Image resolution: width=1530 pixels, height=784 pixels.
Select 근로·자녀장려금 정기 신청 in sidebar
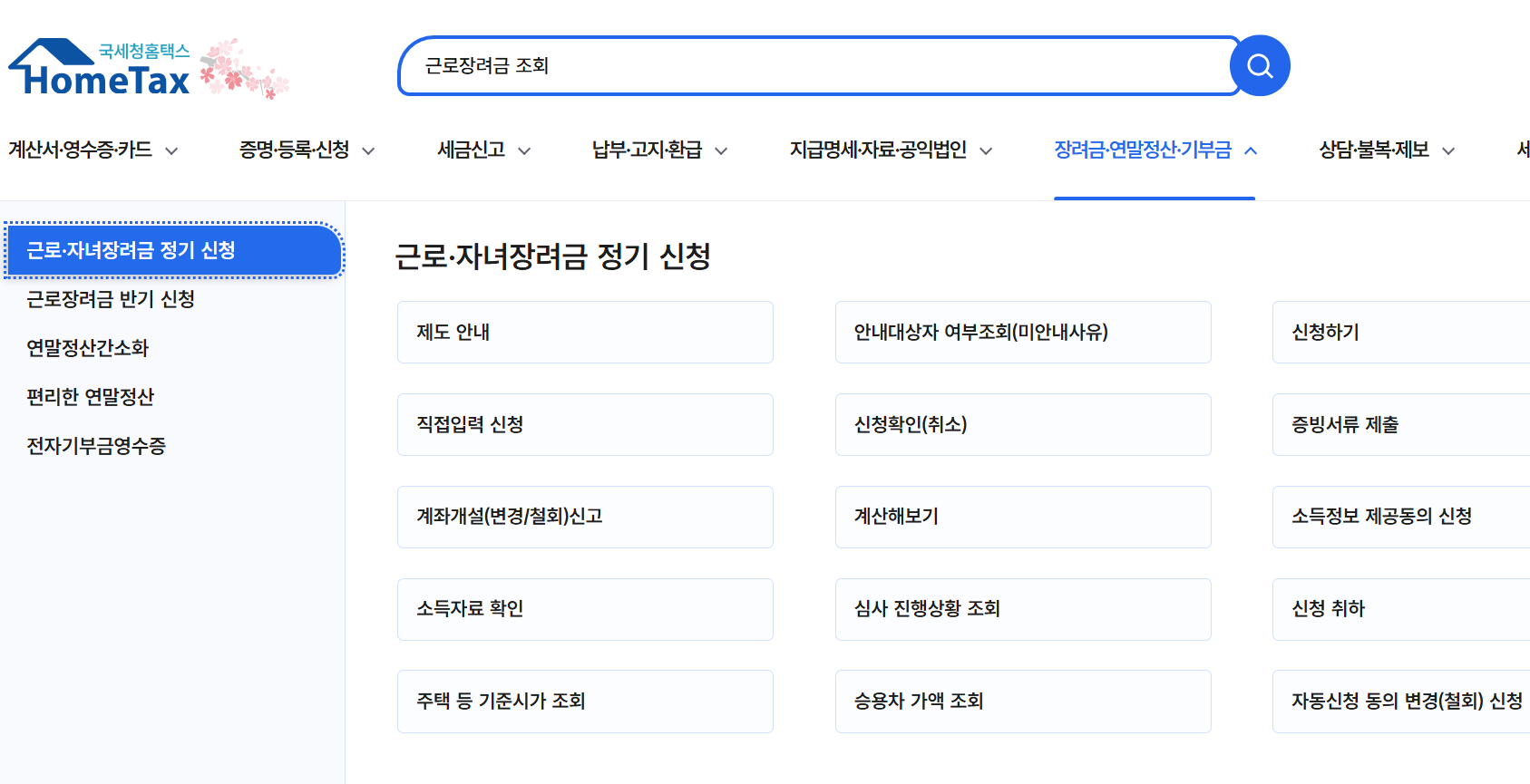[x=173, y=250]
